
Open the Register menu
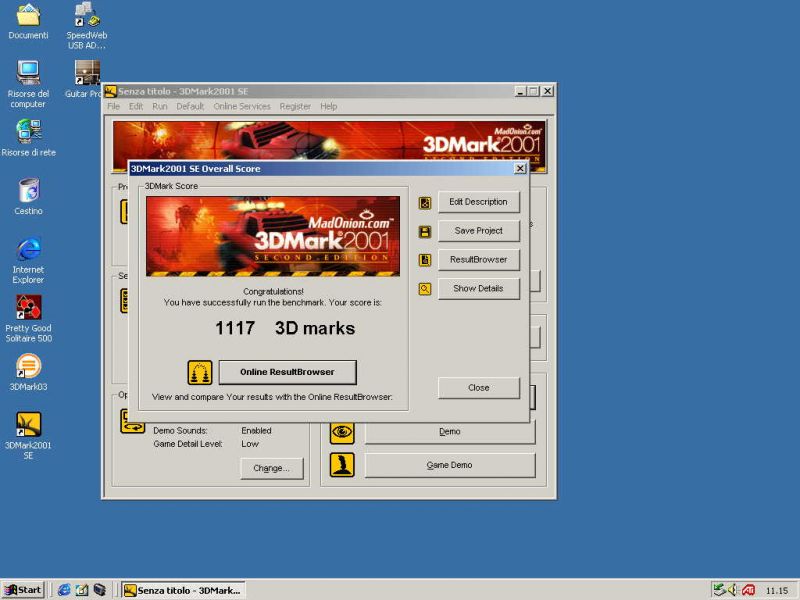295,106
